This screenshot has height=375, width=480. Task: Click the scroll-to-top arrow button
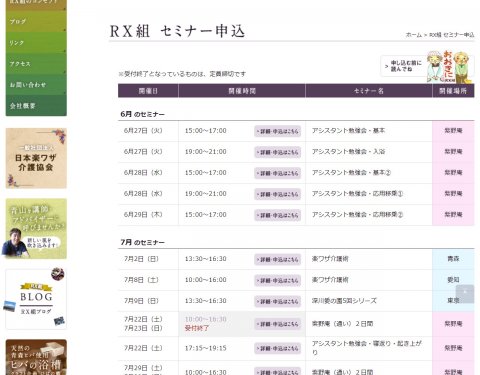point(465,294)
